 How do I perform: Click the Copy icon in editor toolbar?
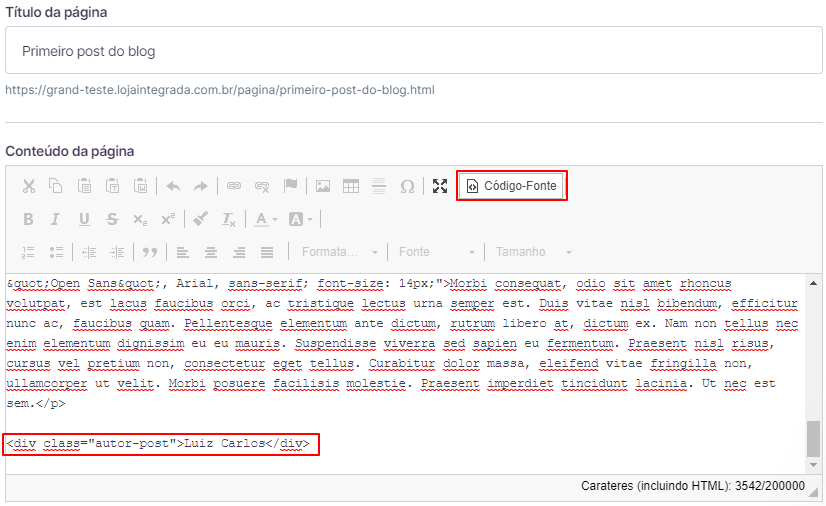pyautogui.click(x=56, y=186)
